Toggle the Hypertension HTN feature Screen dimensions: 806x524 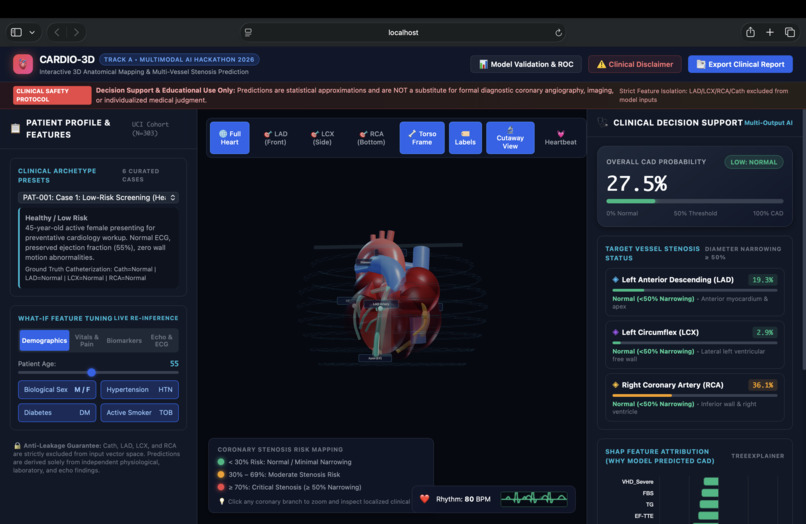139,390
